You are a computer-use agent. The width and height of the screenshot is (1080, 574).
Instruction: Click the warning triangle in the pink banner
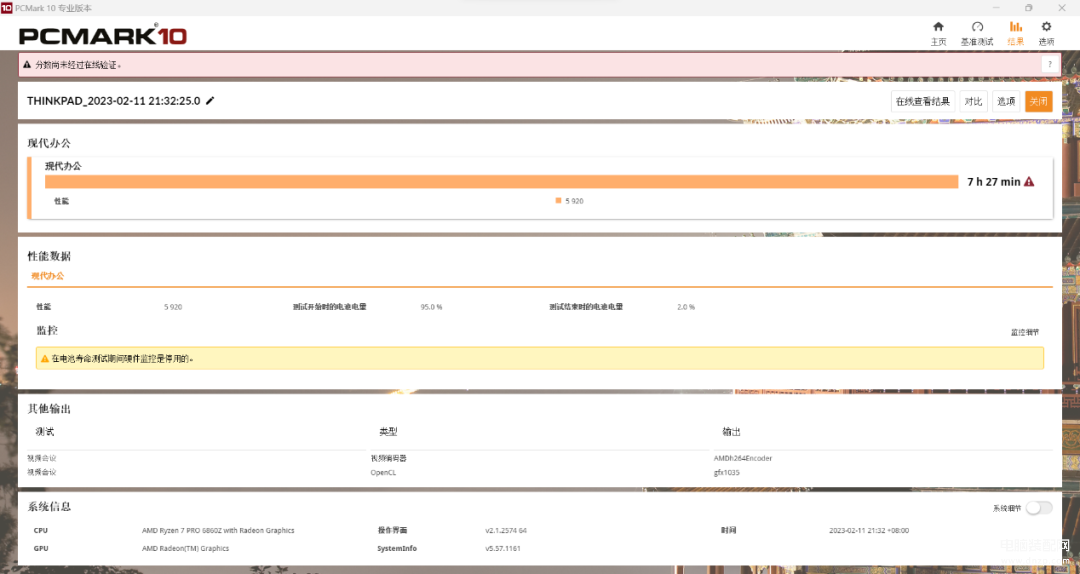pos(27,65)
